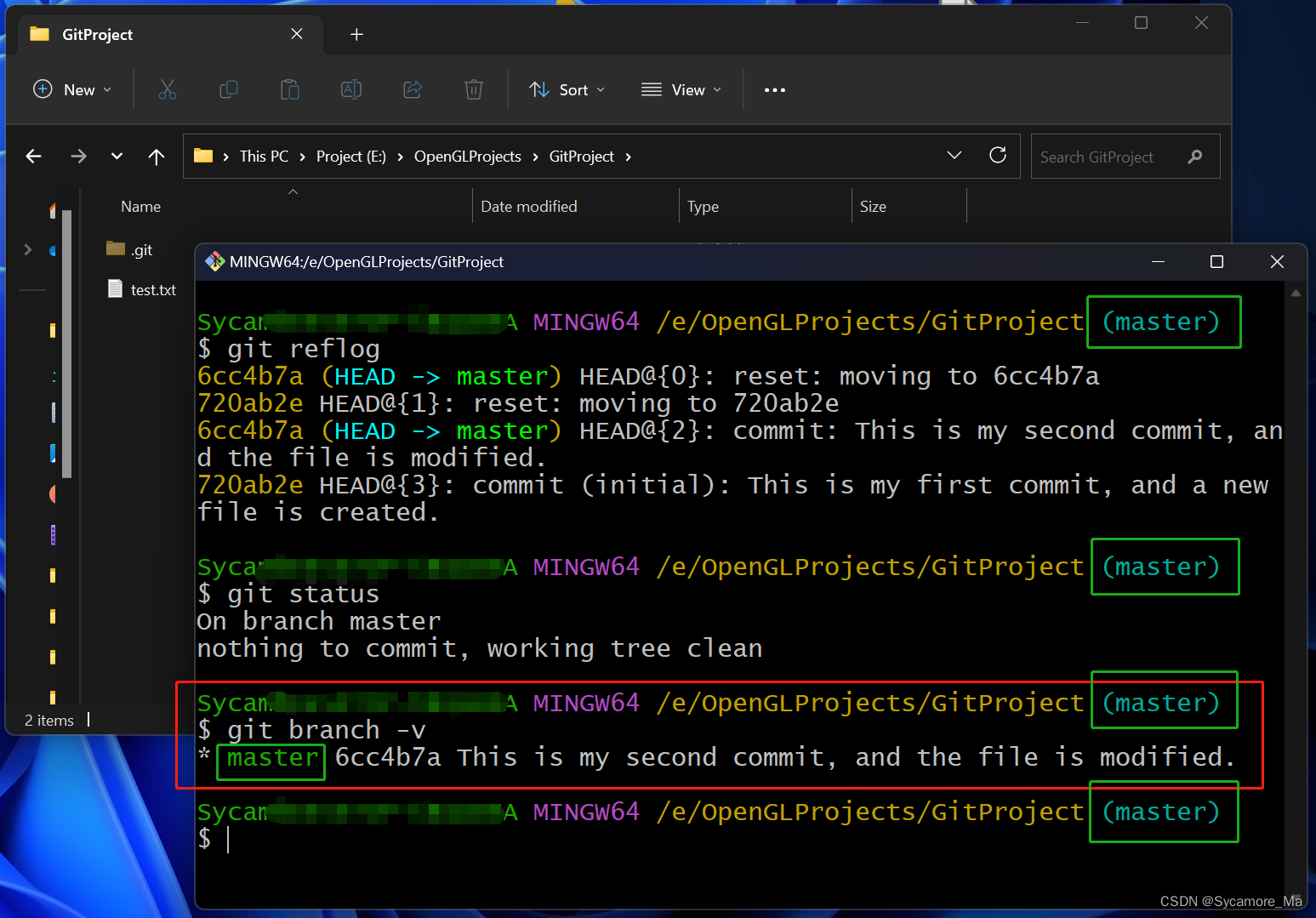Close the File Explorer window
This screenshot has height=918, width=1316.
1201,23
